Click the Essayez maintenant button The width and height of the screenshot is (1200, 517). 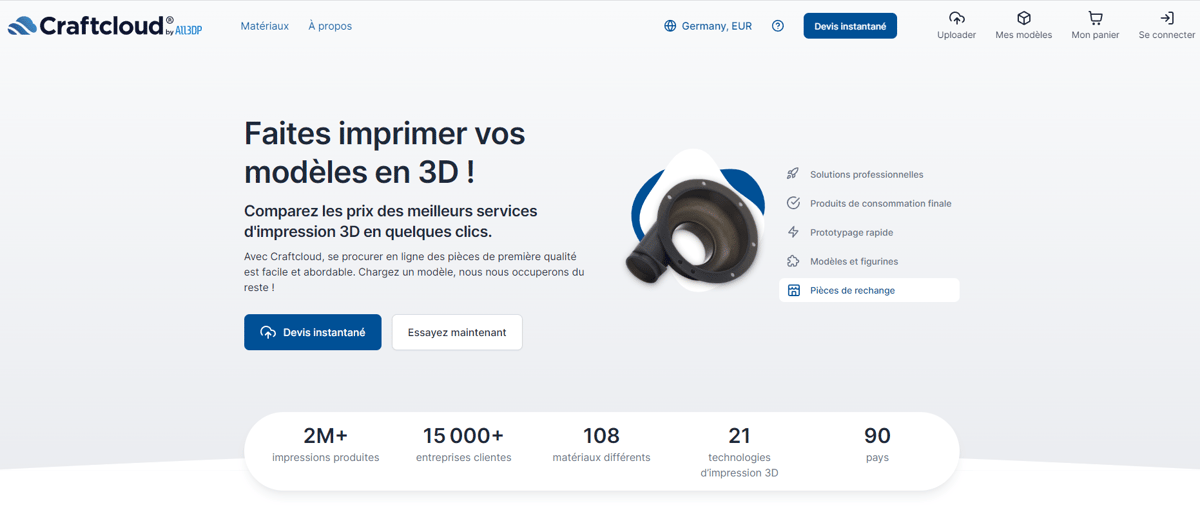coord(457,332)
